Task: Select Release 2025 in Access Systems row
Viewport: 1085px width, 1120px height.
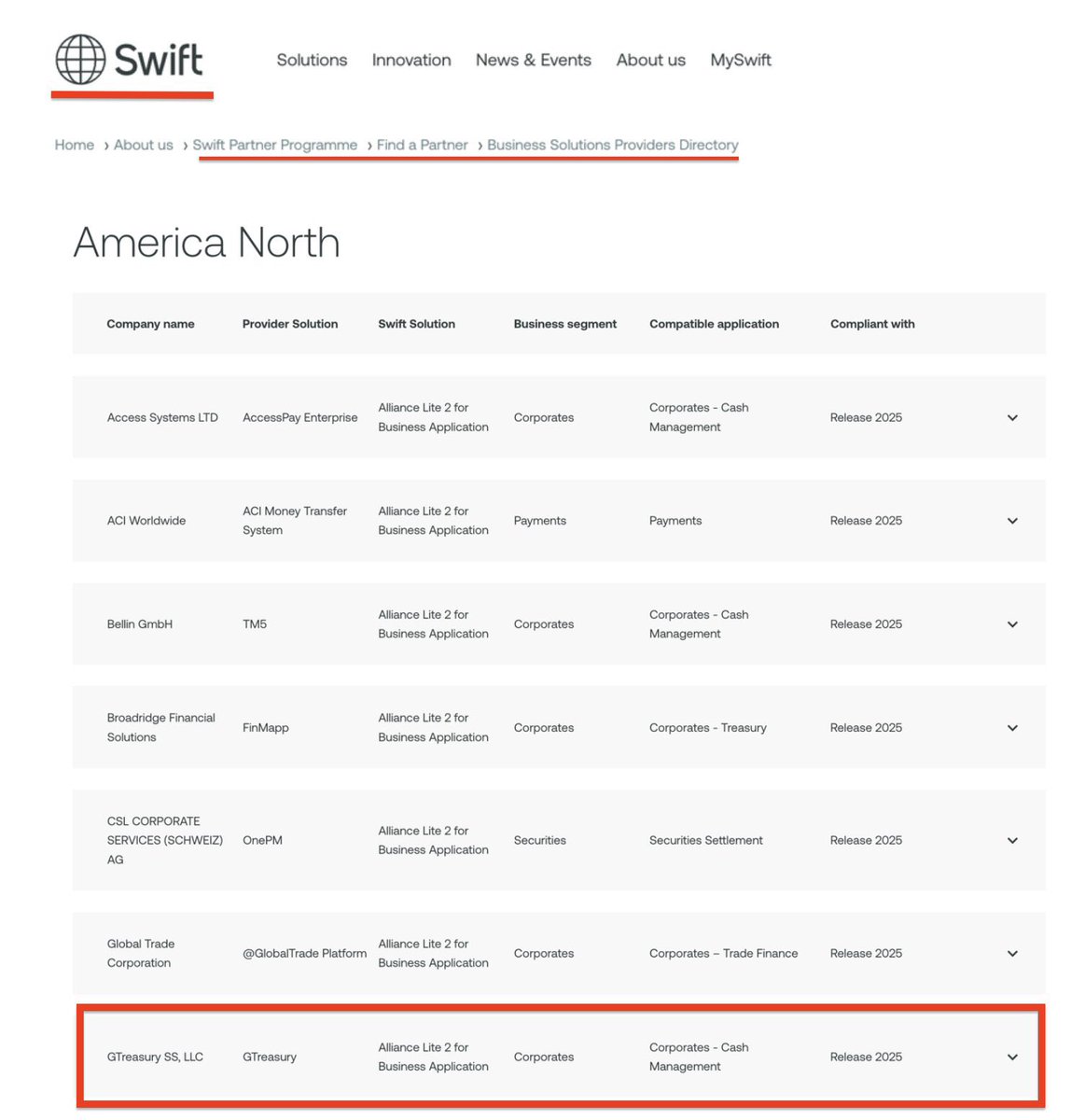Action: [867, 417]
